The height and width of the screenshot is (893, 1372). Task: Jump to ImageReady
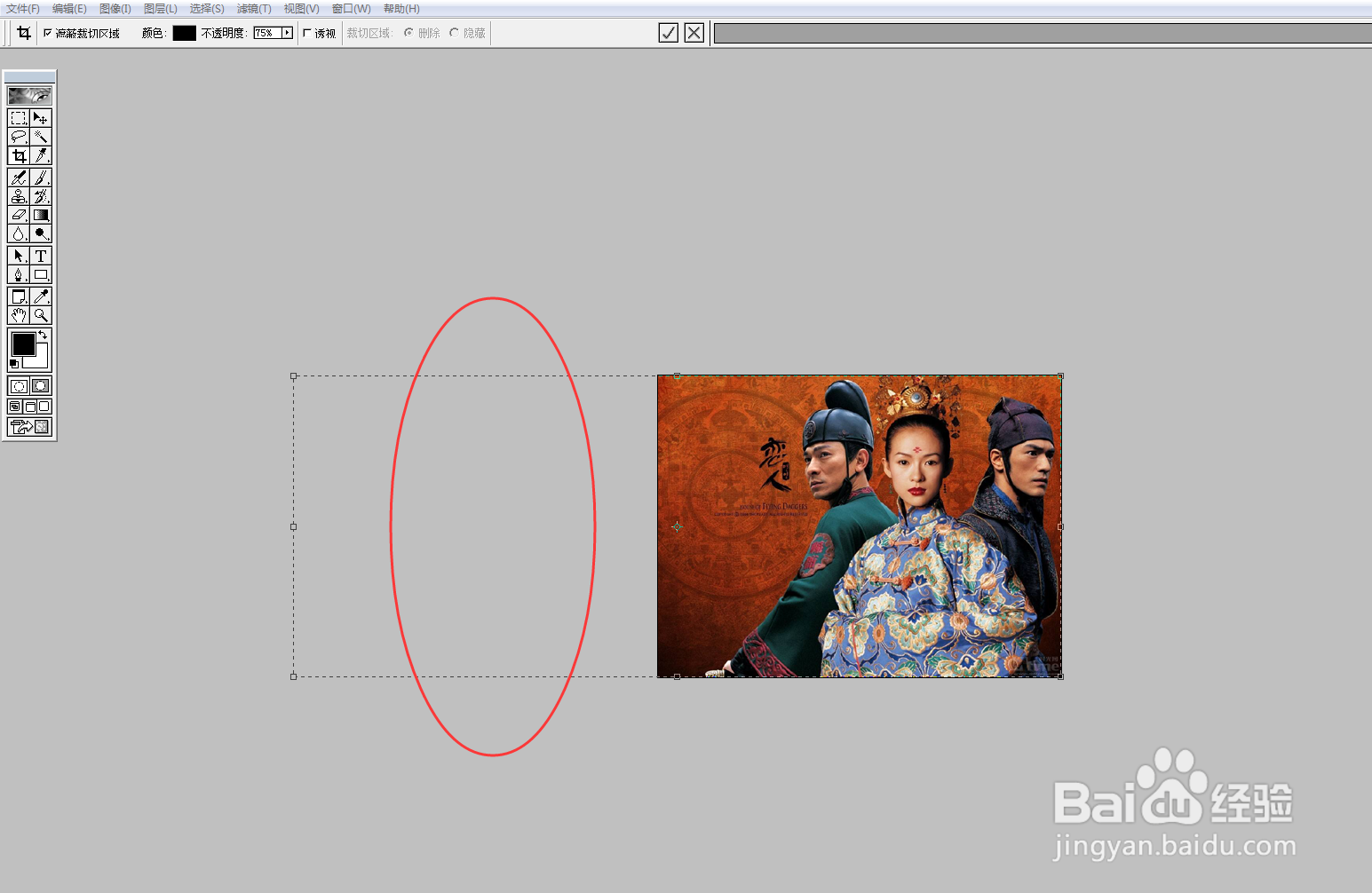point(29,427)
